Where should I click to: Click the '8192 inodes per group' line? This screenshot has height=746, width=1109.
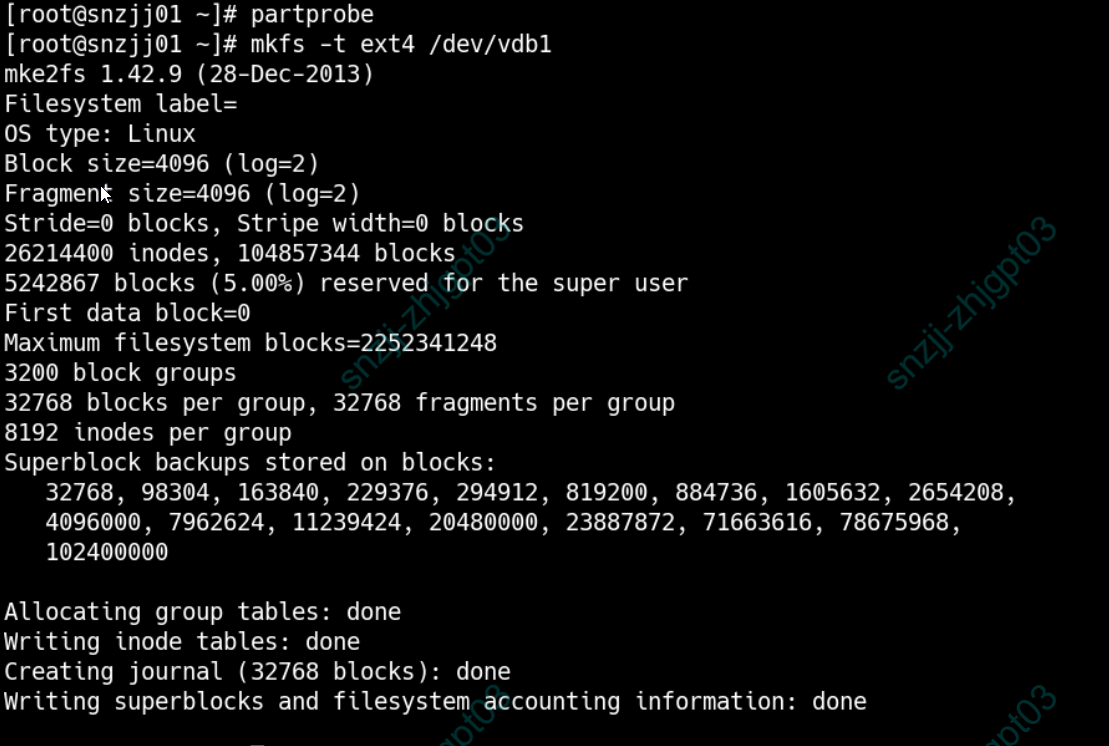click(148, 433)
